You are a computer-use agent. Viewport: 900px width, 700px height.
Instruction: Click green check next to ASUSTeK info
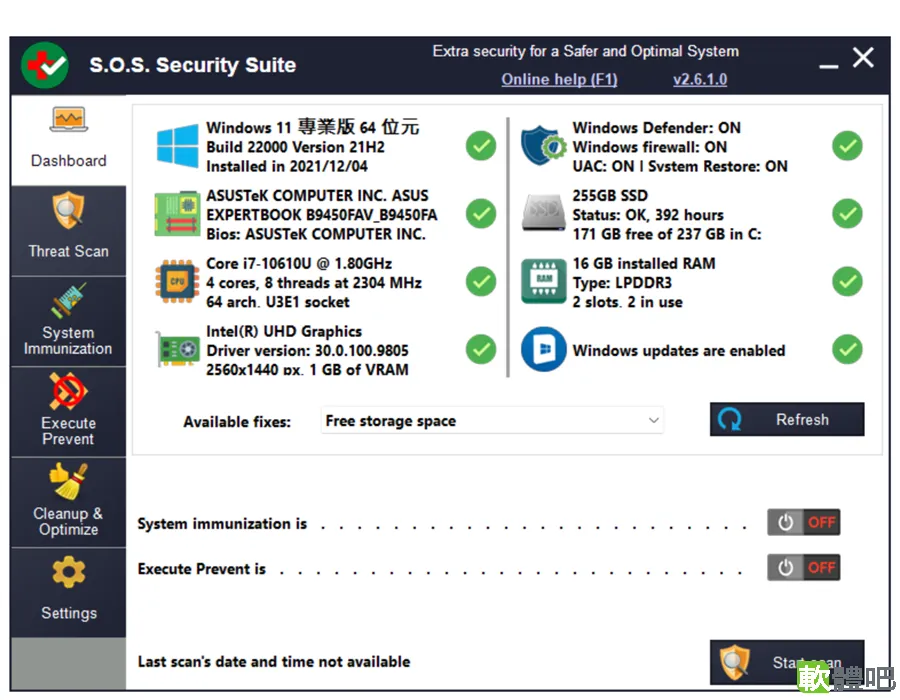point(481,213)
